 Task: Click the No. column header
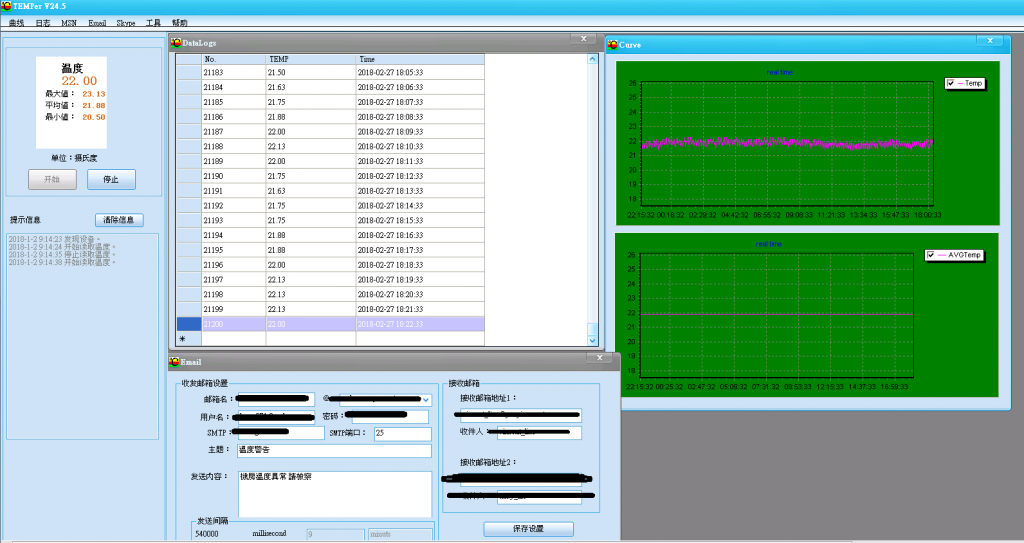point(234,59)
